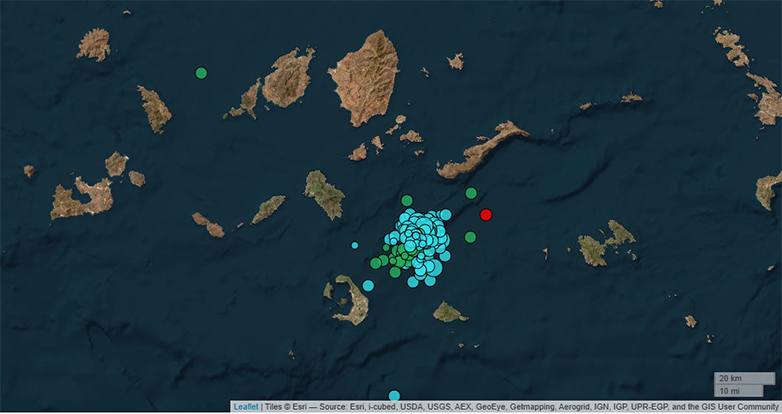The height and width of the screenshot is (414, 782).
Task: Click the crescent-shaped Santorini island
Action: click(x=352, y=301)
